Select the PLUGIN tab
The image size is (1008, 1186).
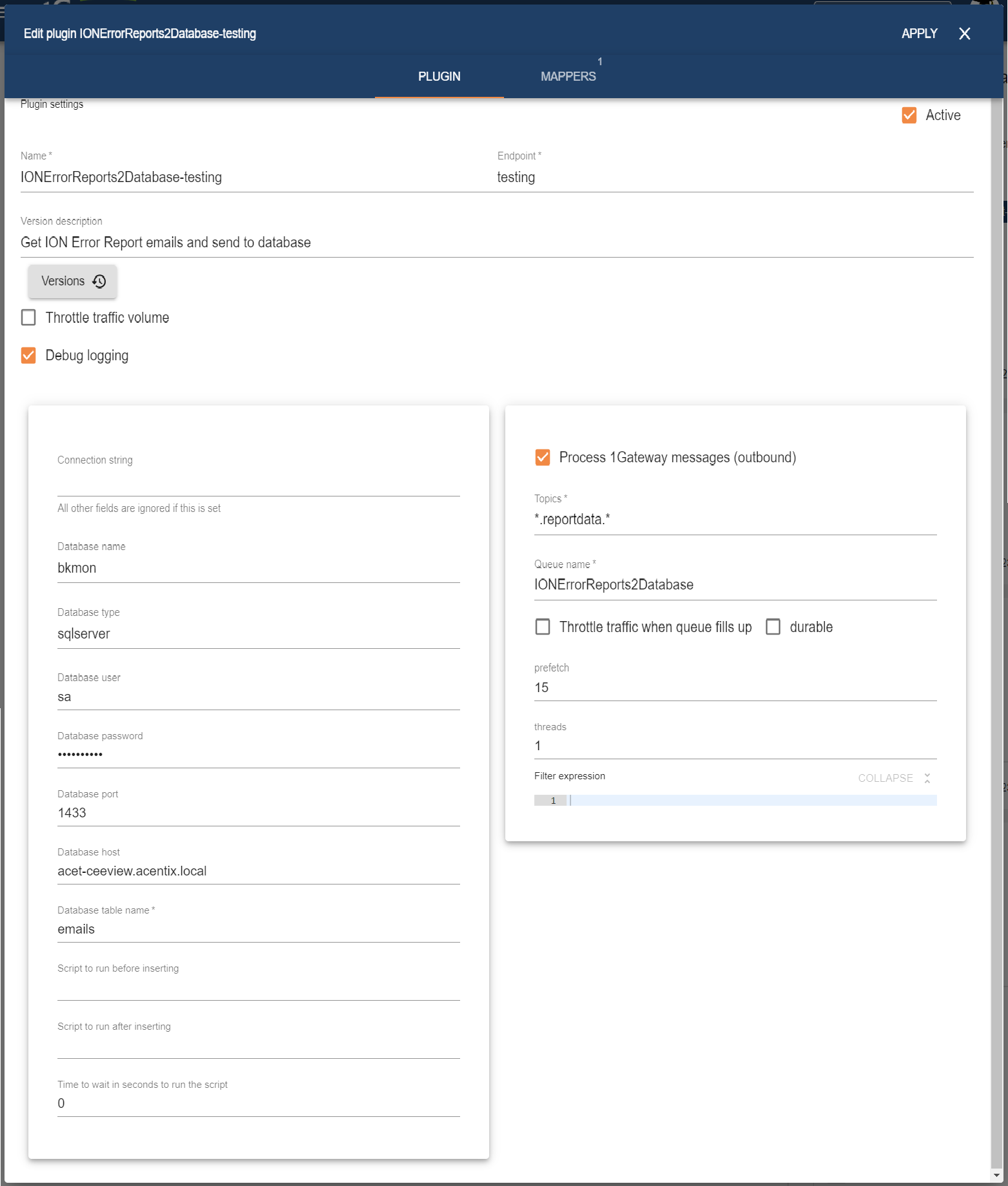[x=439, y=76]
